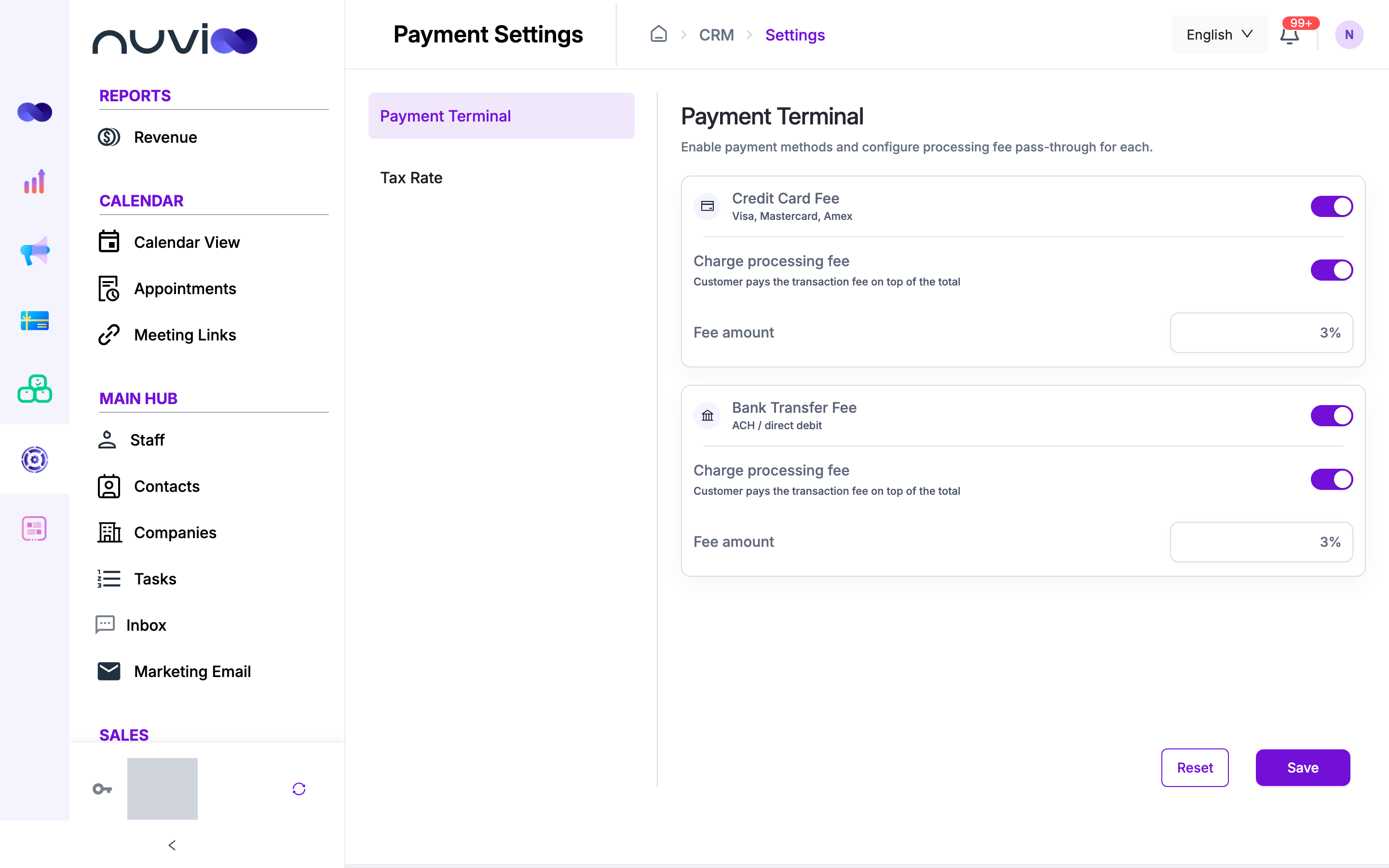This screenshot has width=1389, height=868.
Task: Click the home breadcrumb icon
Action: [x=658, y=34]
